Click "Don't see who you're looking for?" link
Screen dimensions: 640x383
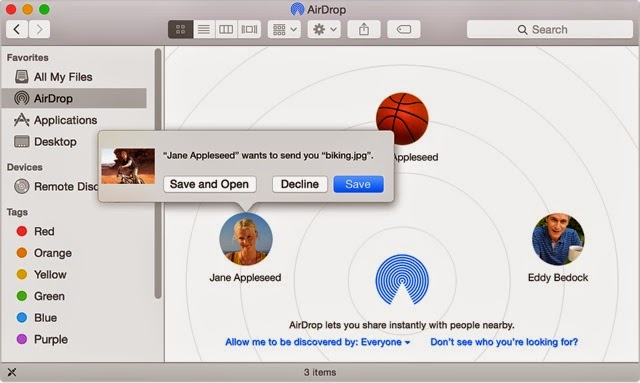(504, 342)
